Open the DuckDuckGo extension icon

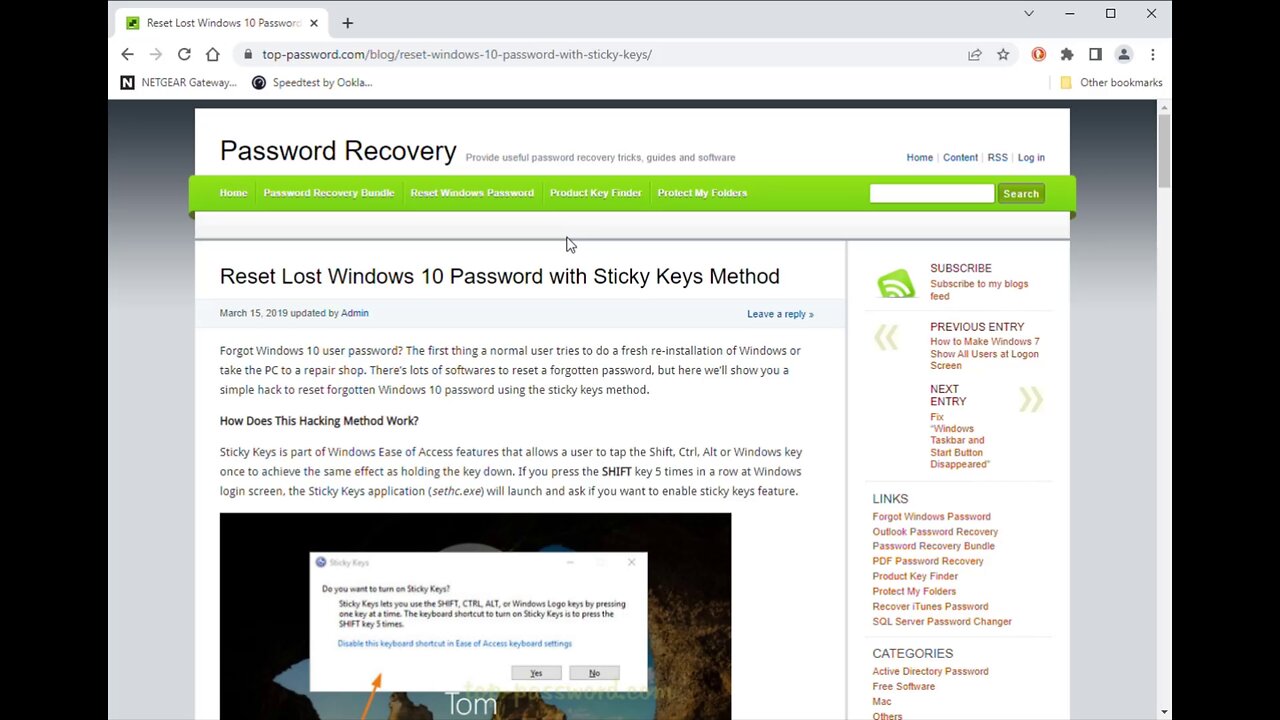tap(1039, 55)
